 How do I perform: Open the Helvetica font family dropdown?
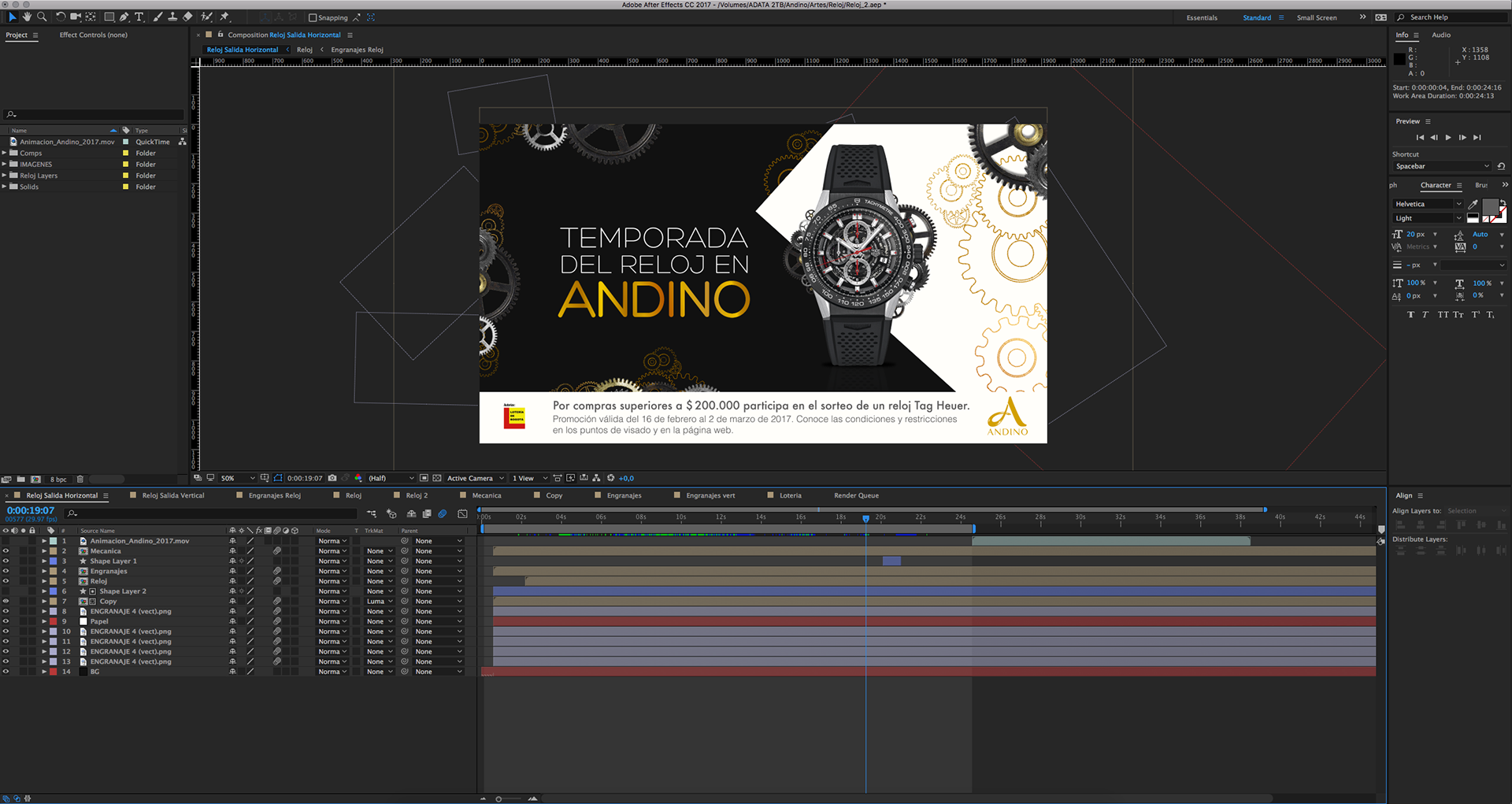pos(1428,204)
